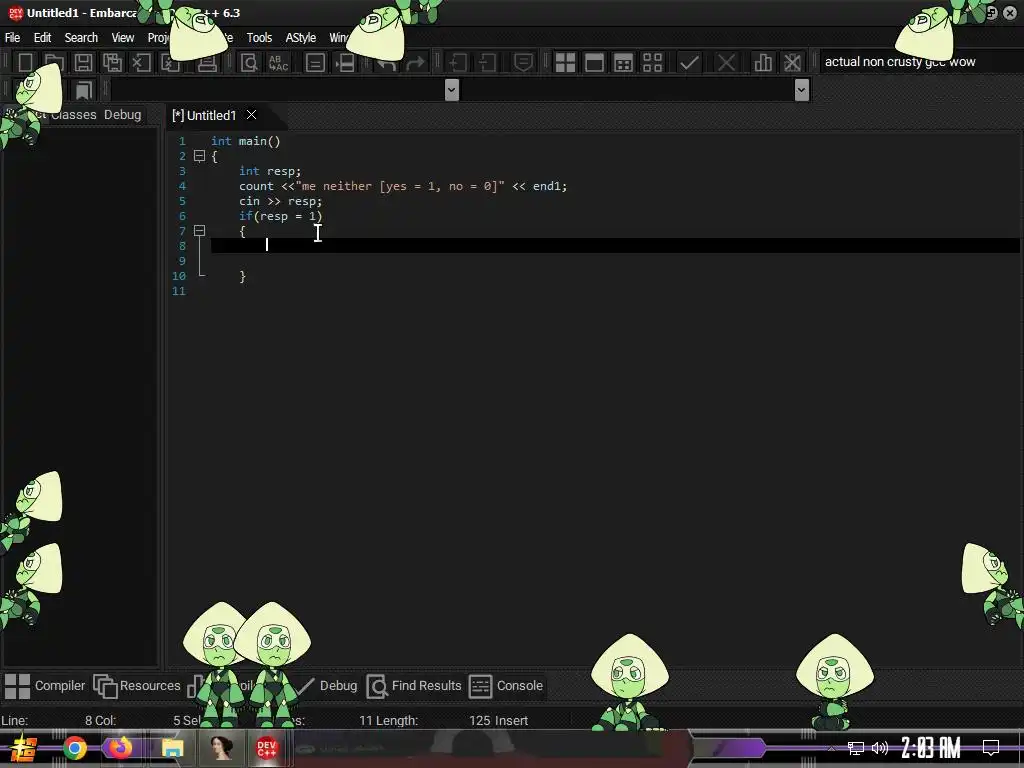Open the Tools menu
Screen dimensions: 1024x768
tap(259, 38)
